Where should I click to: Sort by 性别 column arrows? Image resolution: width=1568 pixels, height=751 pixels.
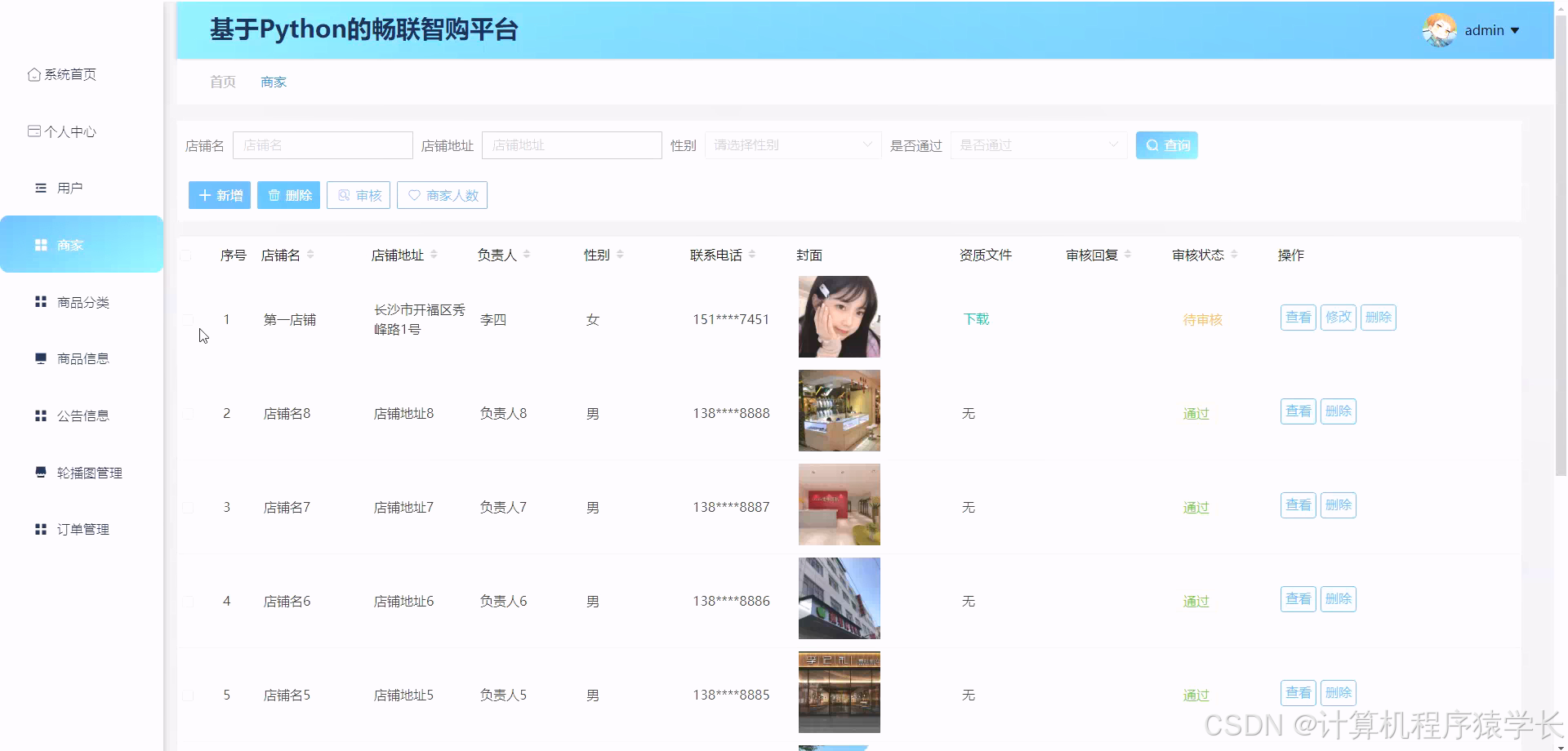620,255
